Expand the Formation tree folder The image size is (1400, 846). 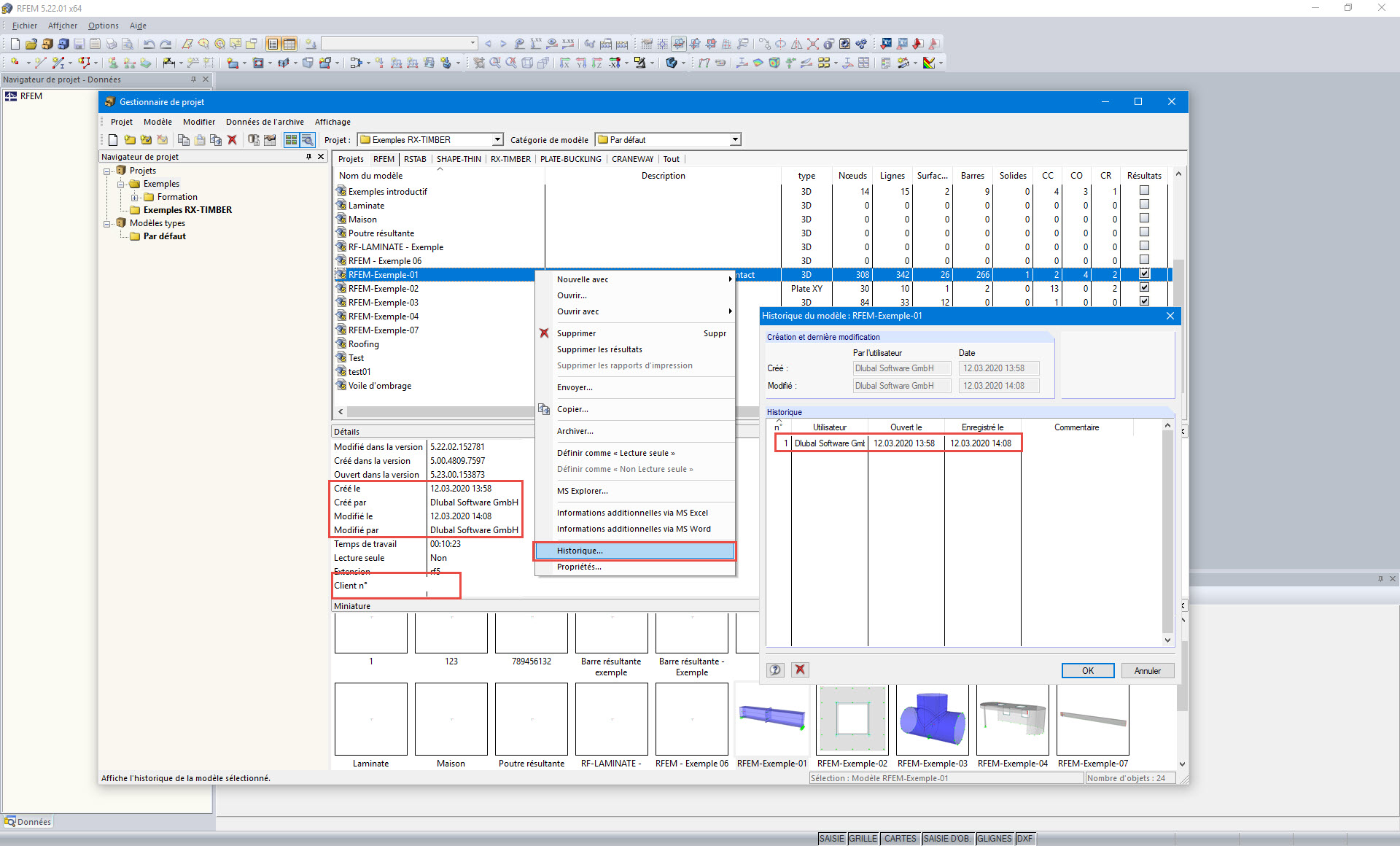[x=135, y=197]
